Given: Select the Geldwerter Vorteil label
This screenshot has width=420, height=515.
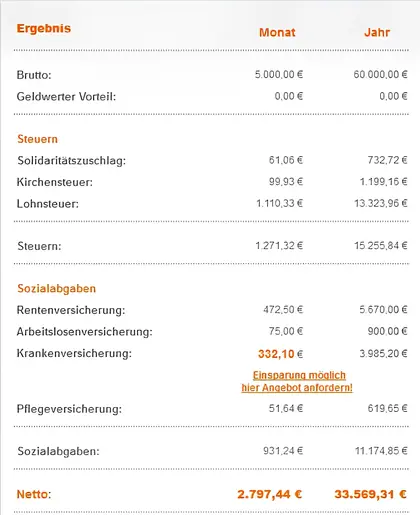Looking at the screenshot, I should pyautogui.click(x=66, y=97).
